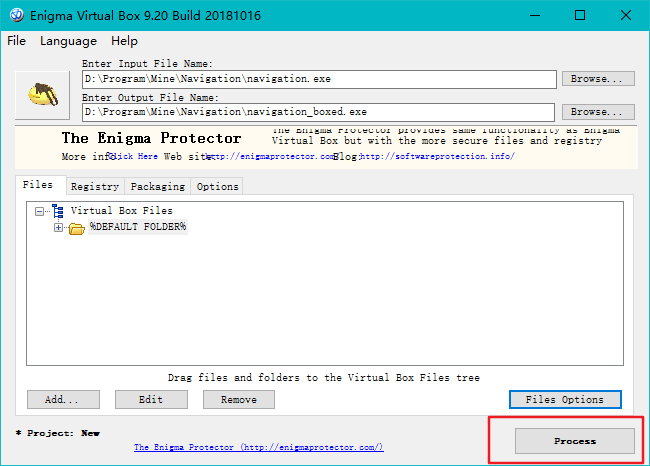Click the %DEFAULT FOLDER% folder icon
The width and height of the screenshot is (650, 466).
point(77,228)
